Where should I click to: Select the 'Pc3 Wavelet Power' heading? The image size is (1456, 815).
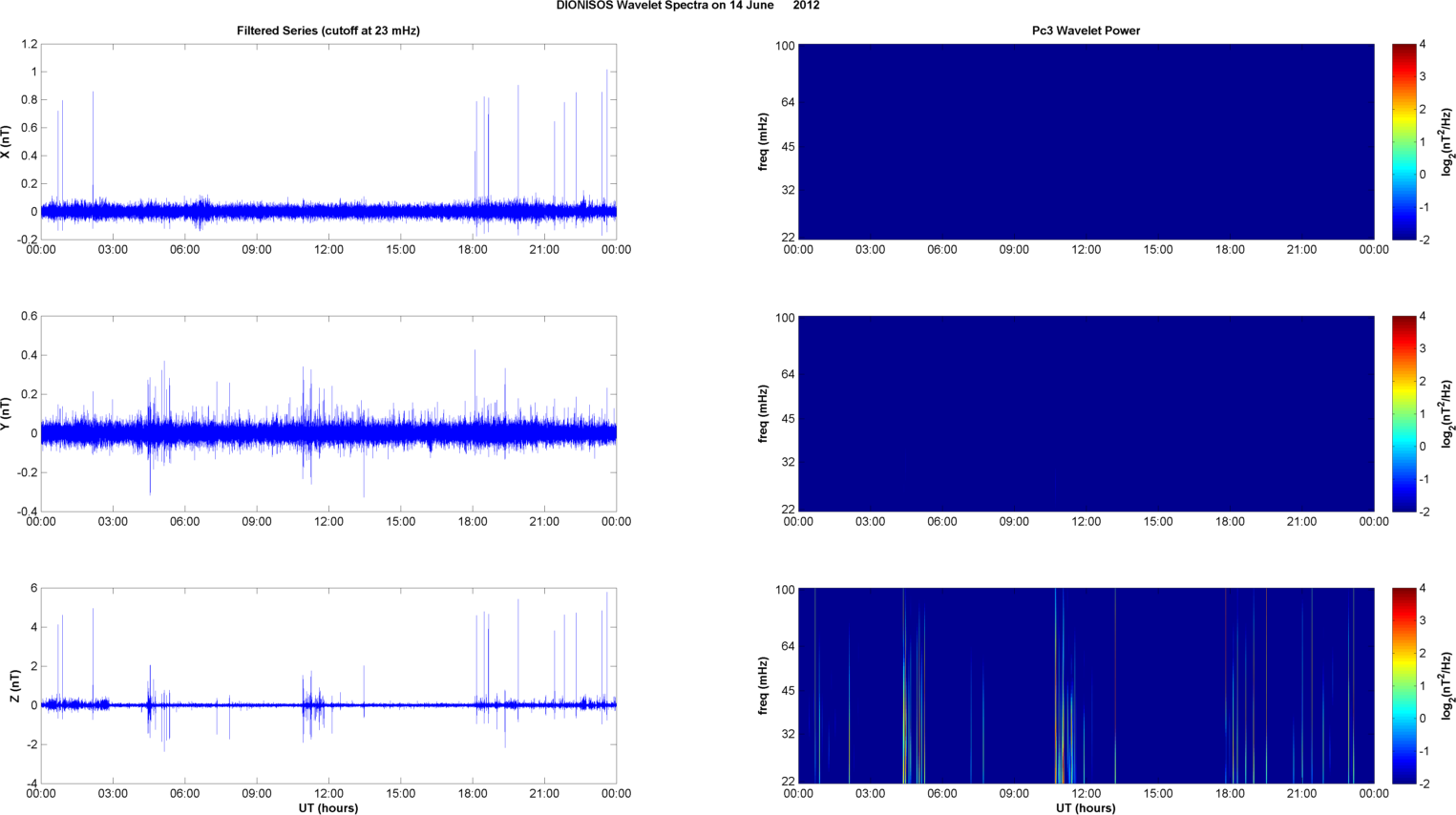(x=1086, y=31)
